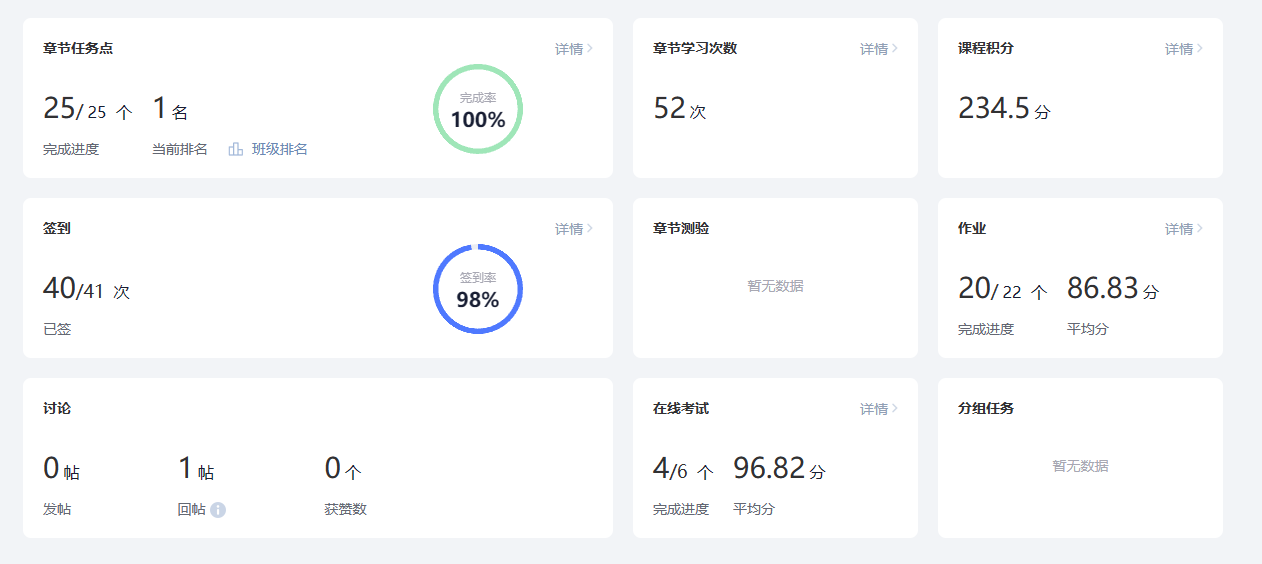Click the 98% 签到率 progress ring
The height and width of the screenshot is (564, 1262).
point(478,289)
